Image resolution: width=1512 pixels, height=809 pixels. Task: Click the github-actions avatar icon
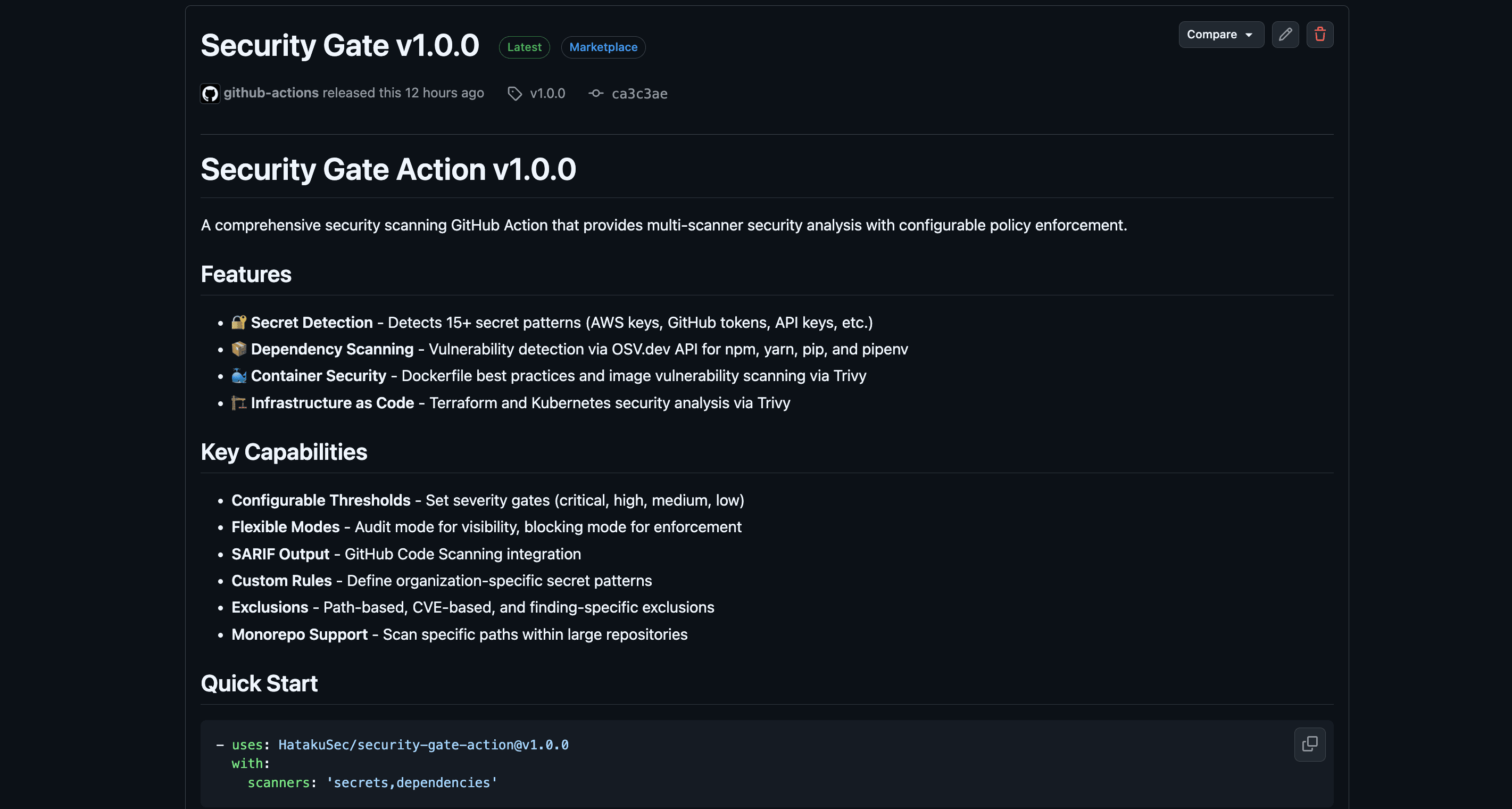pos(210,93)
